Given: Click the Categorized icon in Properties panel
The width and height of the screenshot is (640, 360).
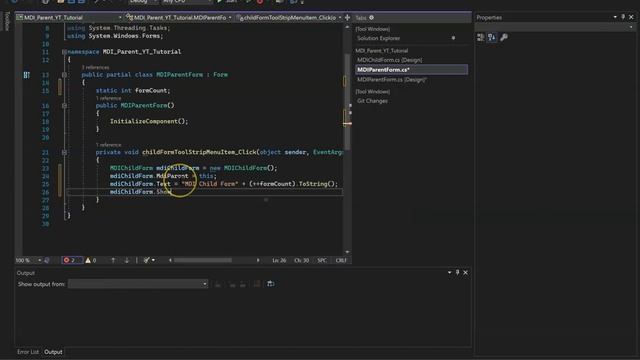Looking at the screenshot, I should [480, 38].
